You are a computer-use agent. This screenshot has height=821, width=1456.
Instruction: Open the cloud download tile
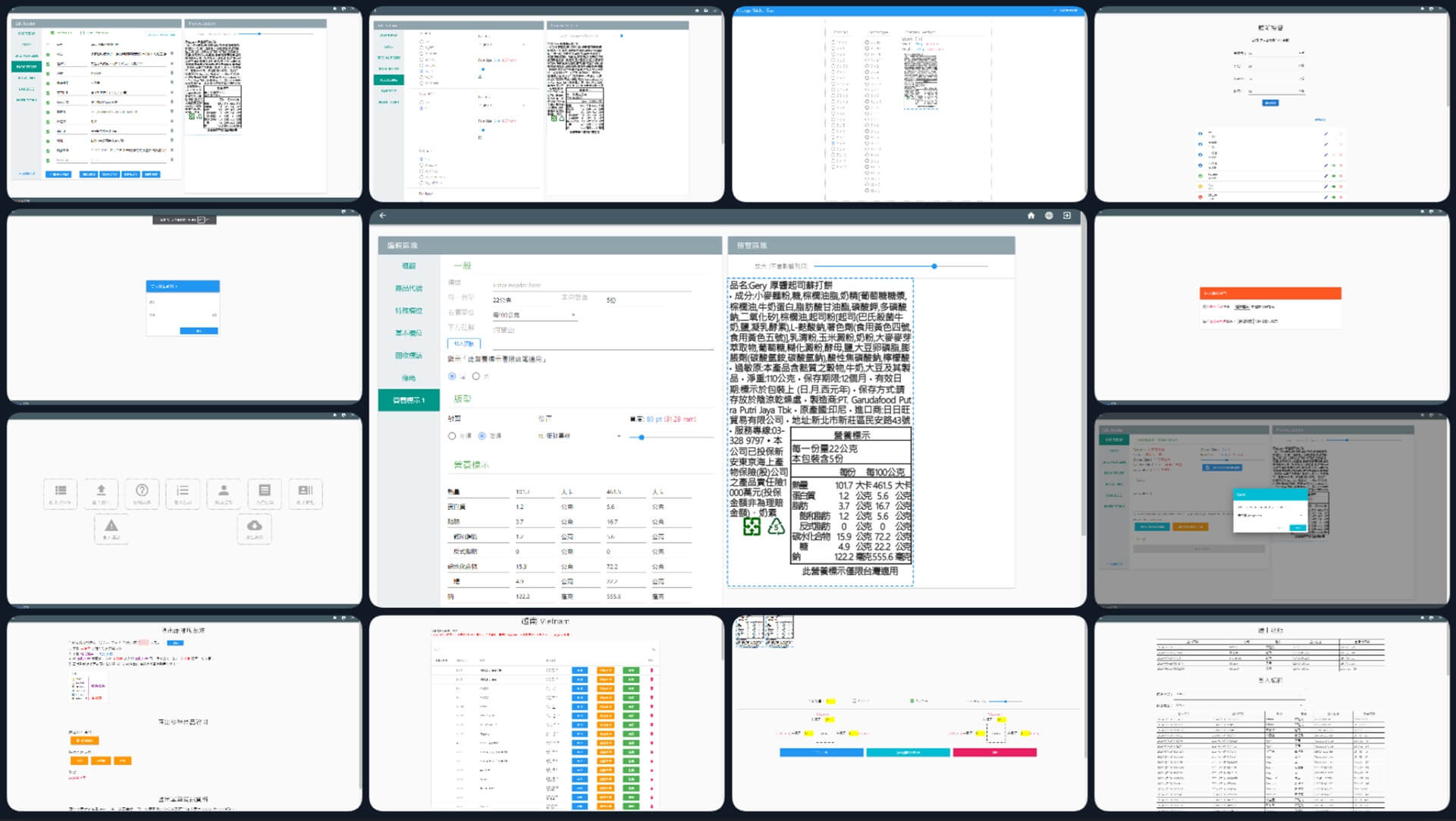(255, 527)
